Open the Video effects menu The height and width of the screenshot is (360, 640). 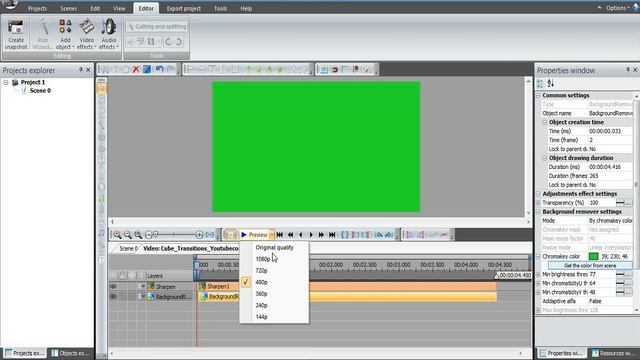(87, 34)
